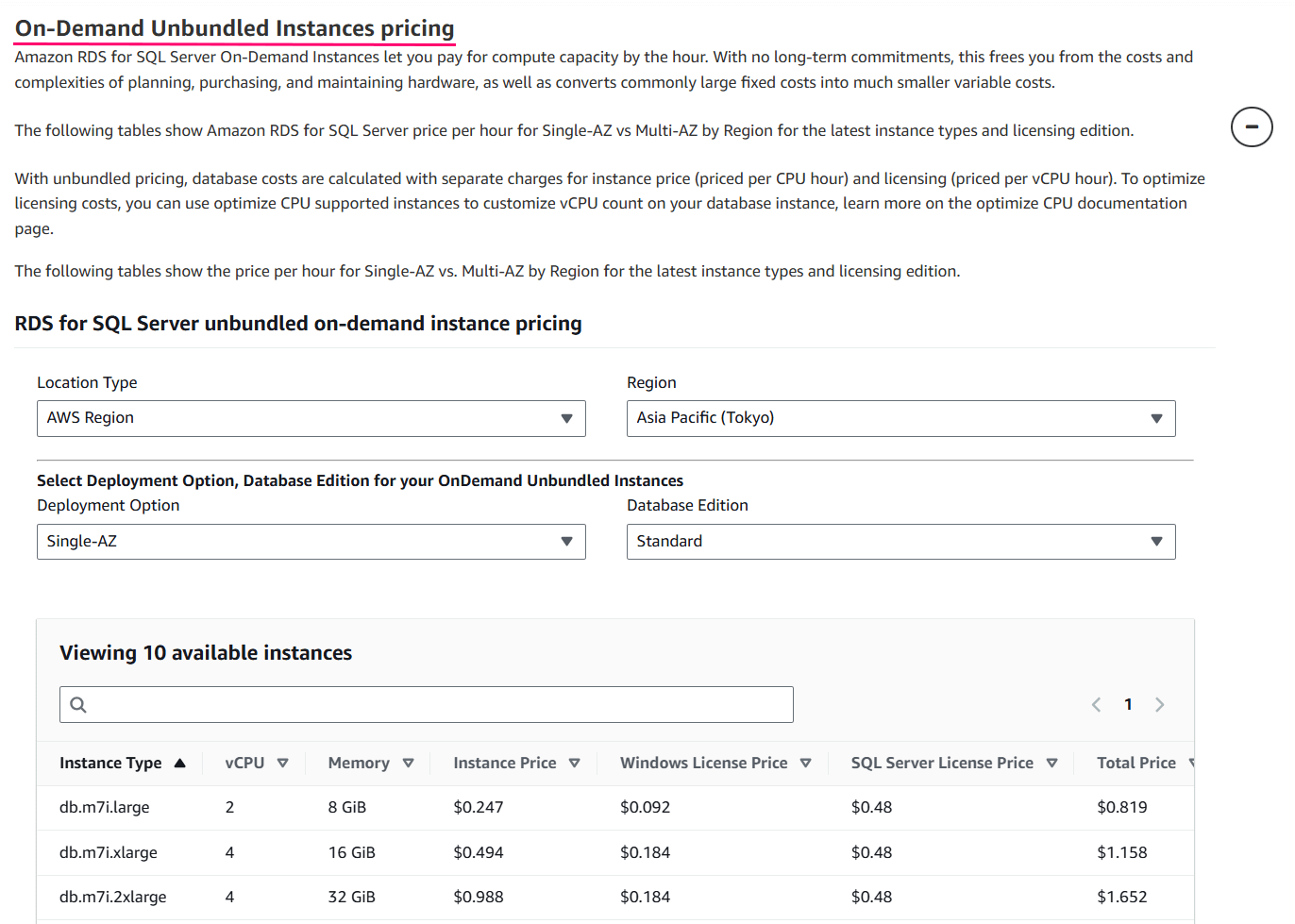Collapse the section using the minus icon
This screenshot has width=1295, height=924.
[x=1251, y=126]
